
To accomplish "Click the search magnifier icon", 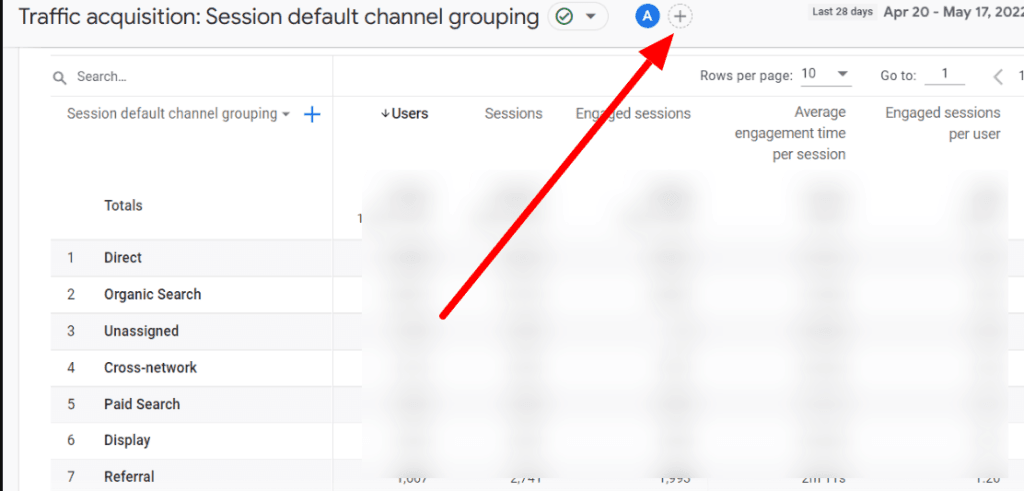I will (60, 77).
